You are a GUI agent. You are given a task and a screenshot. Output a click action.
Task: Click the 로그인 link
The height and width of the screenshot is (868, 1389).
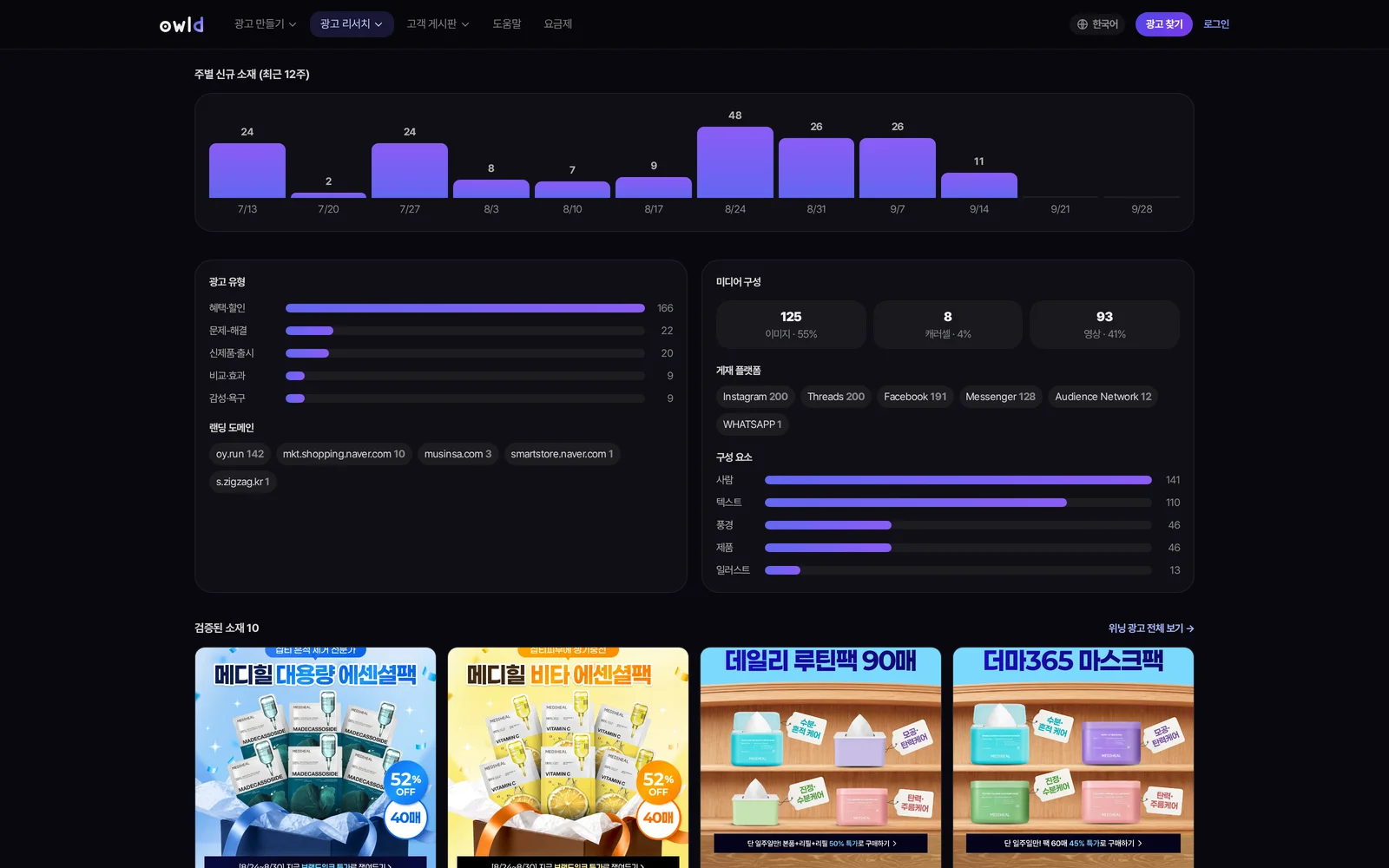(x=1216, y=24)
